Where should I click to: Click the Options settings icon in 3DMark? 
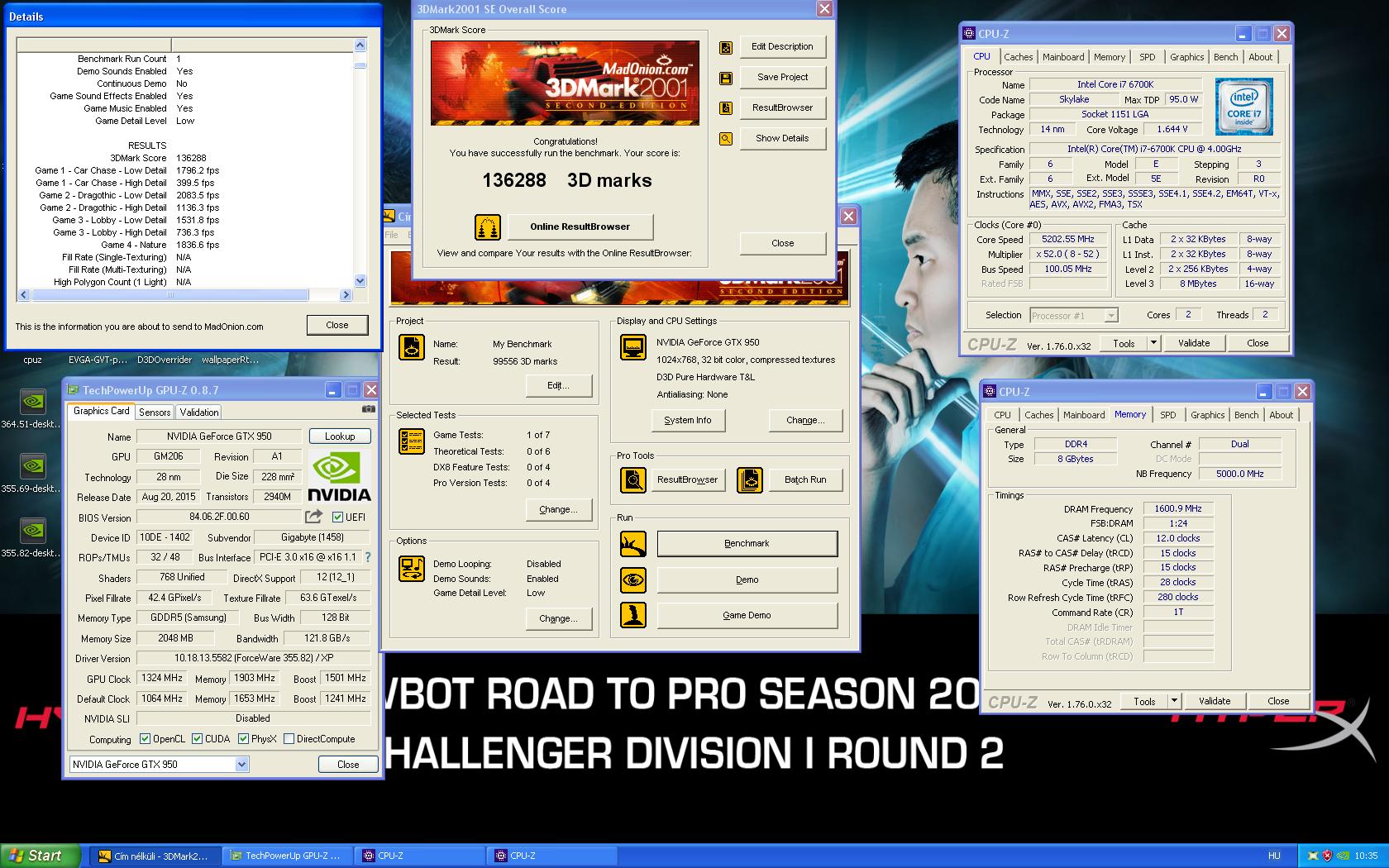(x=412, y=569)
